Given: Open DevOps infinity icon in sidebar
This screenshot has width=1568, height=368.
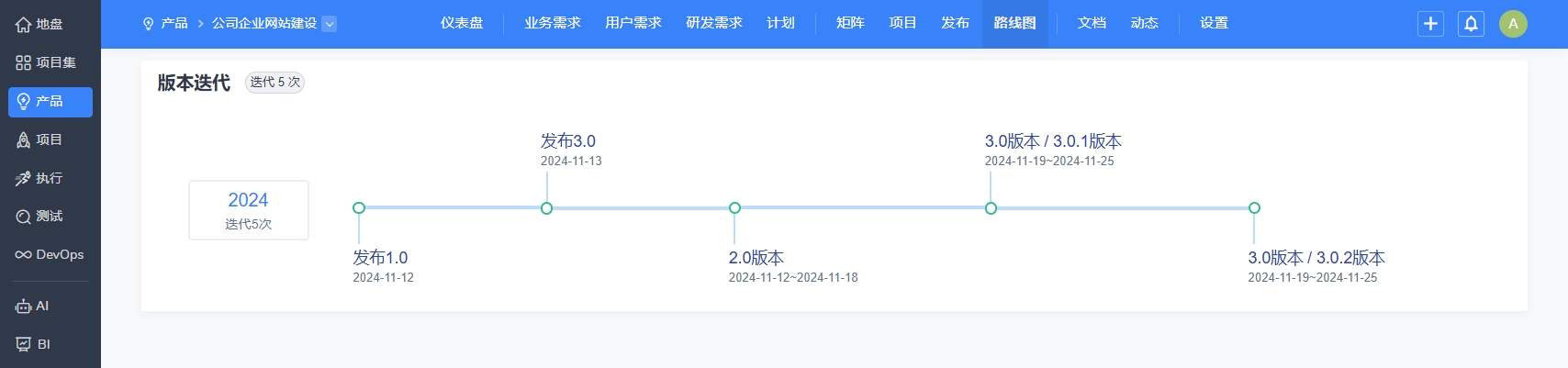Looking at the screenshot, I should tap(24, 255).
